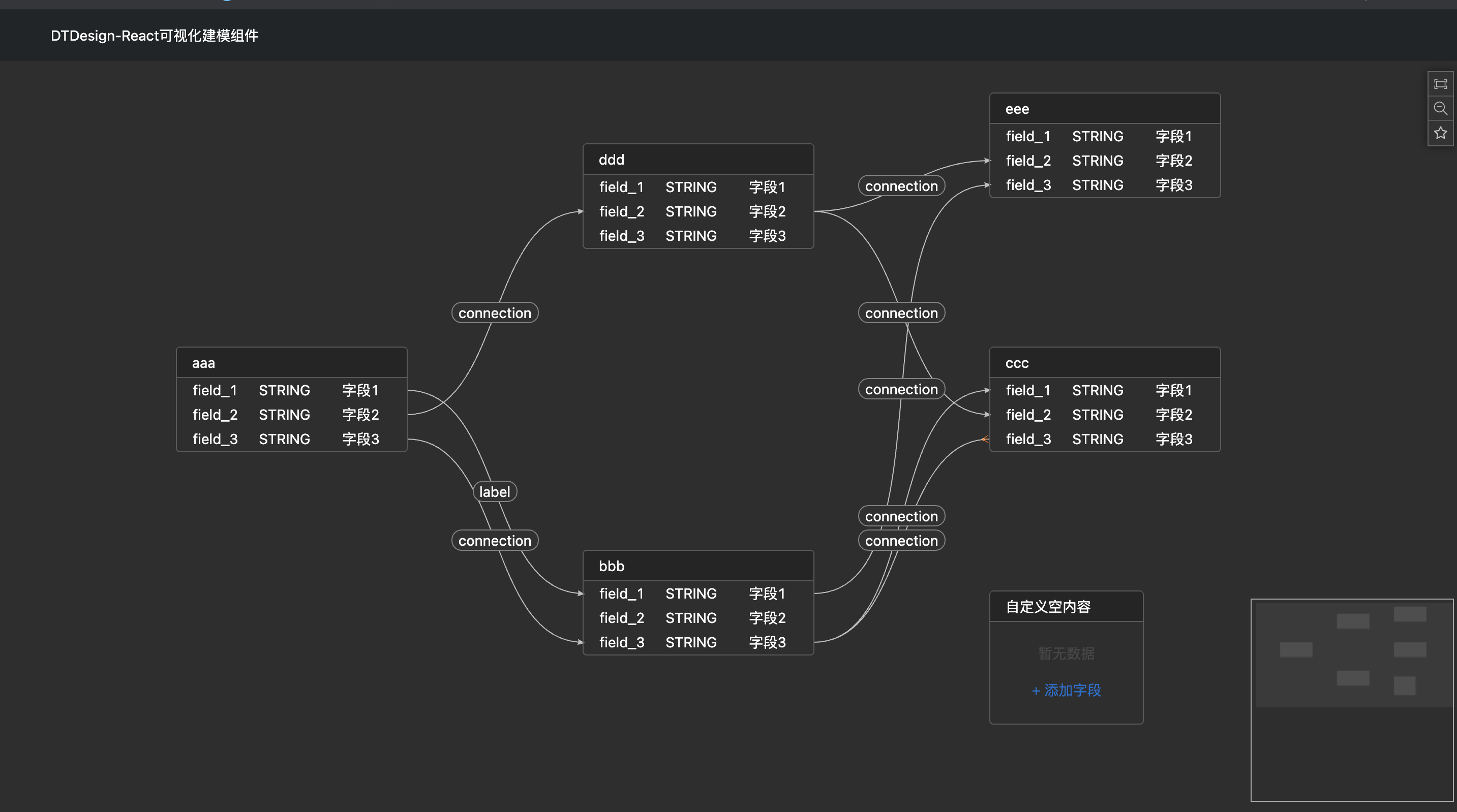Click the fit-to-screen icon in canvas toolbar
This screenshot has width=1457, height=812.
click(x=1440, y=84)
